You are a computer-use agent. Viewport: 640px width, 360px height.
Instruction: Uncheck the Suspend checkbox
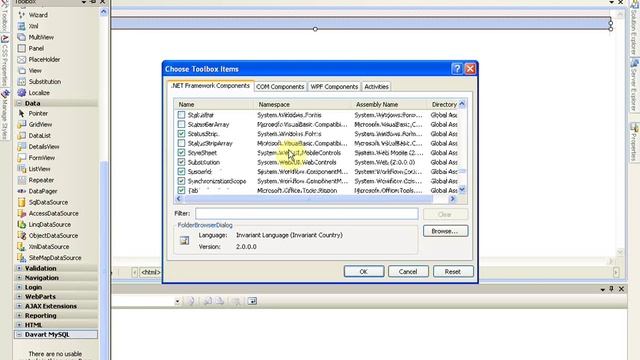(x=181, y=171)
